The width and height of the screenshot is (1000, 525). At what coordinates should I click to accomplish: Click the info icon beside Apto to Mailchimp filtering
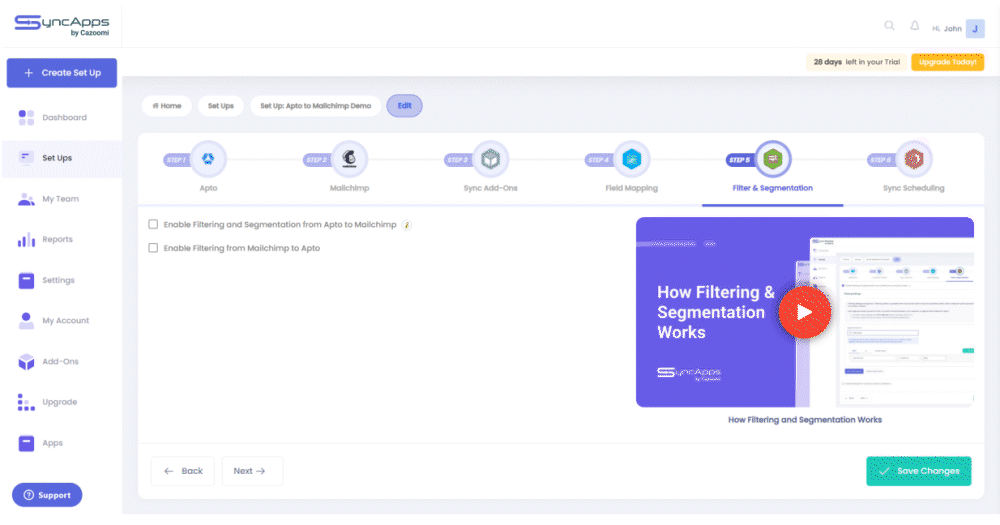coord(406,225)
